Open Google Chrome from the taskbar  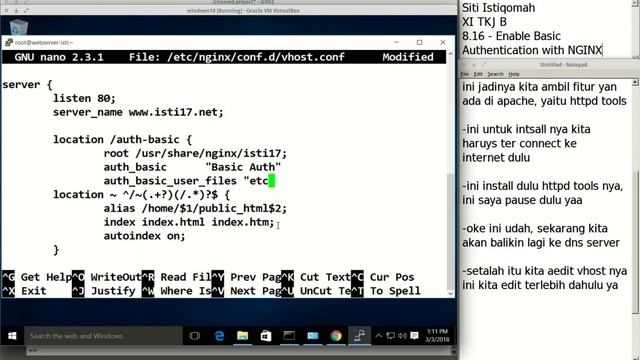coord(336,336)
